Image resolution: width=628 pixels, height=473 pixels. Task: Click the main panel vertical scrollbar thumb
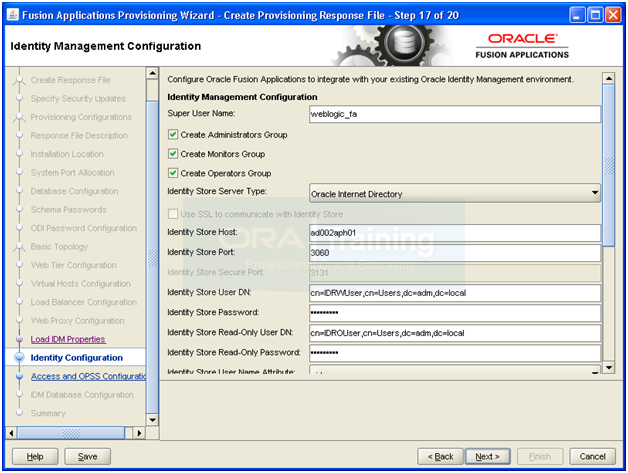pyautogui.click(x=609, y=165)
